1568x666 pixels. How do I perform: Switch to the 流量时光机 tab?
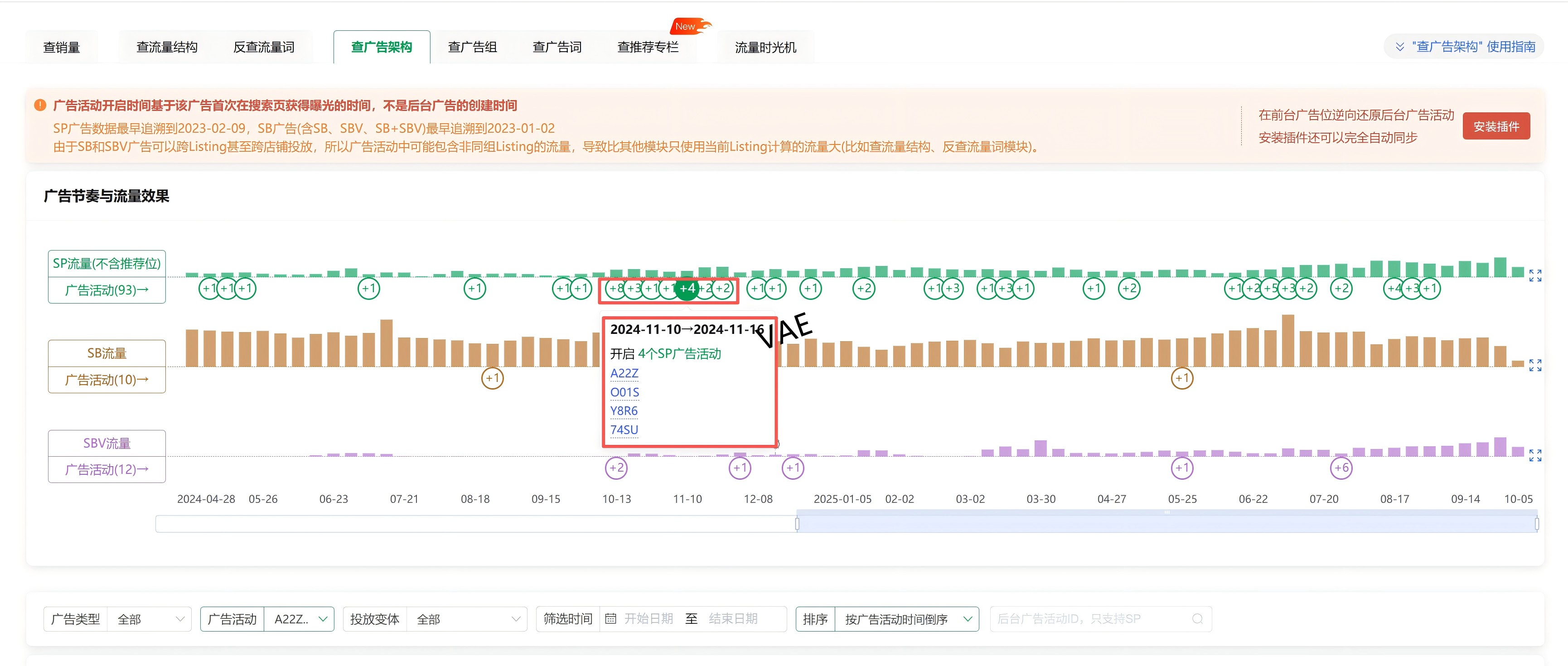[765, 47]
